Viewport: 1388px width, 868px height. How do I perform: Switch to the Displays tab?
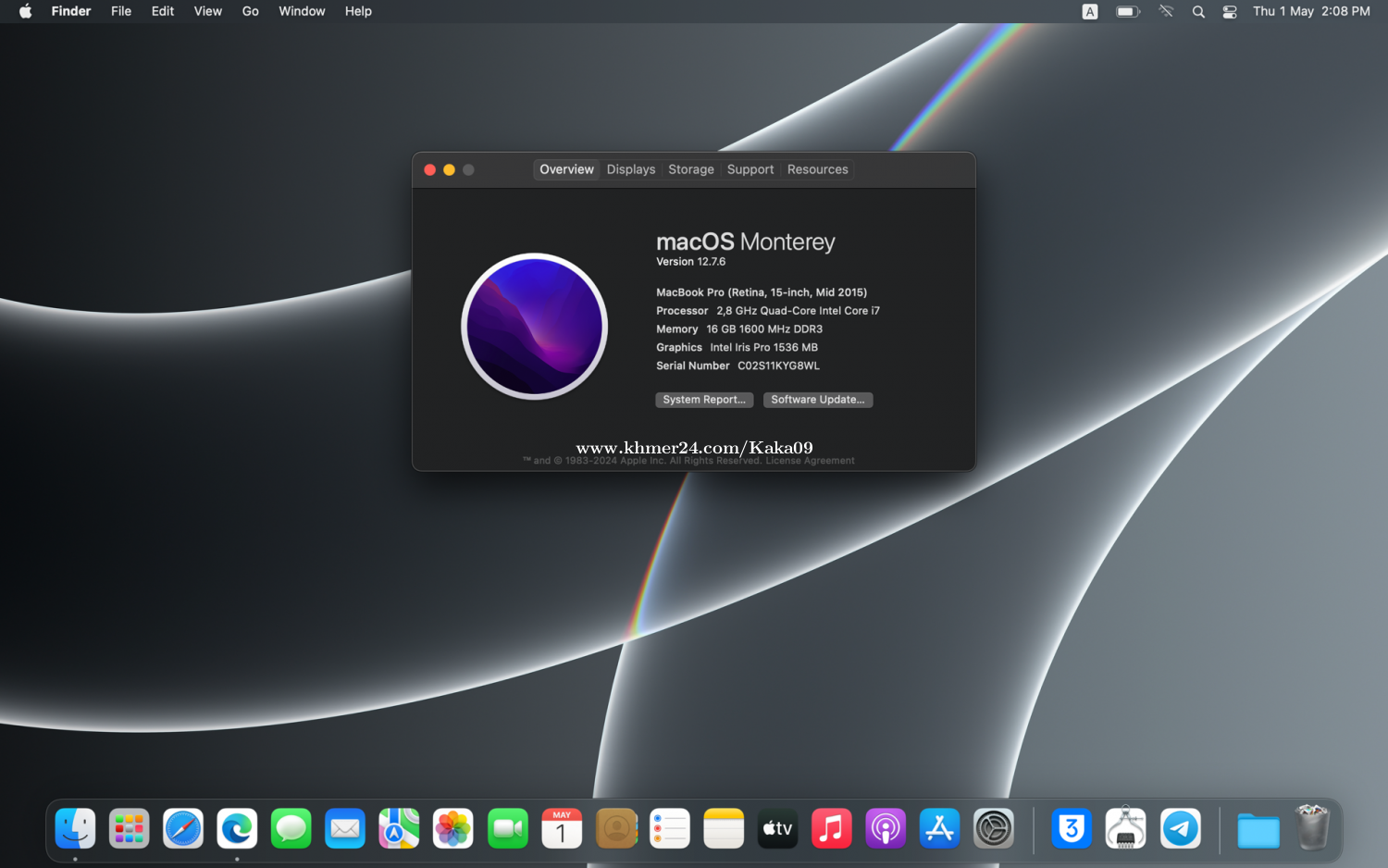tap(631, 169)
